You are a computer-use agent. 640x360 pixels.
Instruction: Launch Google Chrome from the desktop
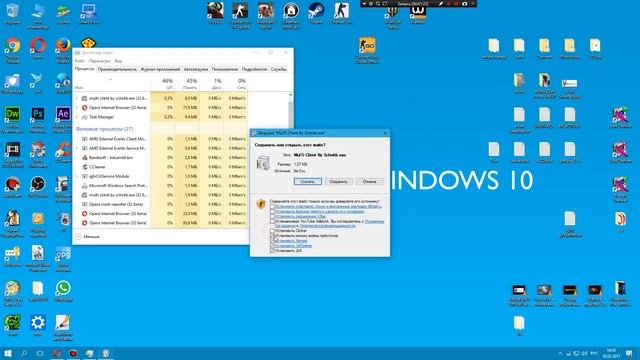(13, 48)
